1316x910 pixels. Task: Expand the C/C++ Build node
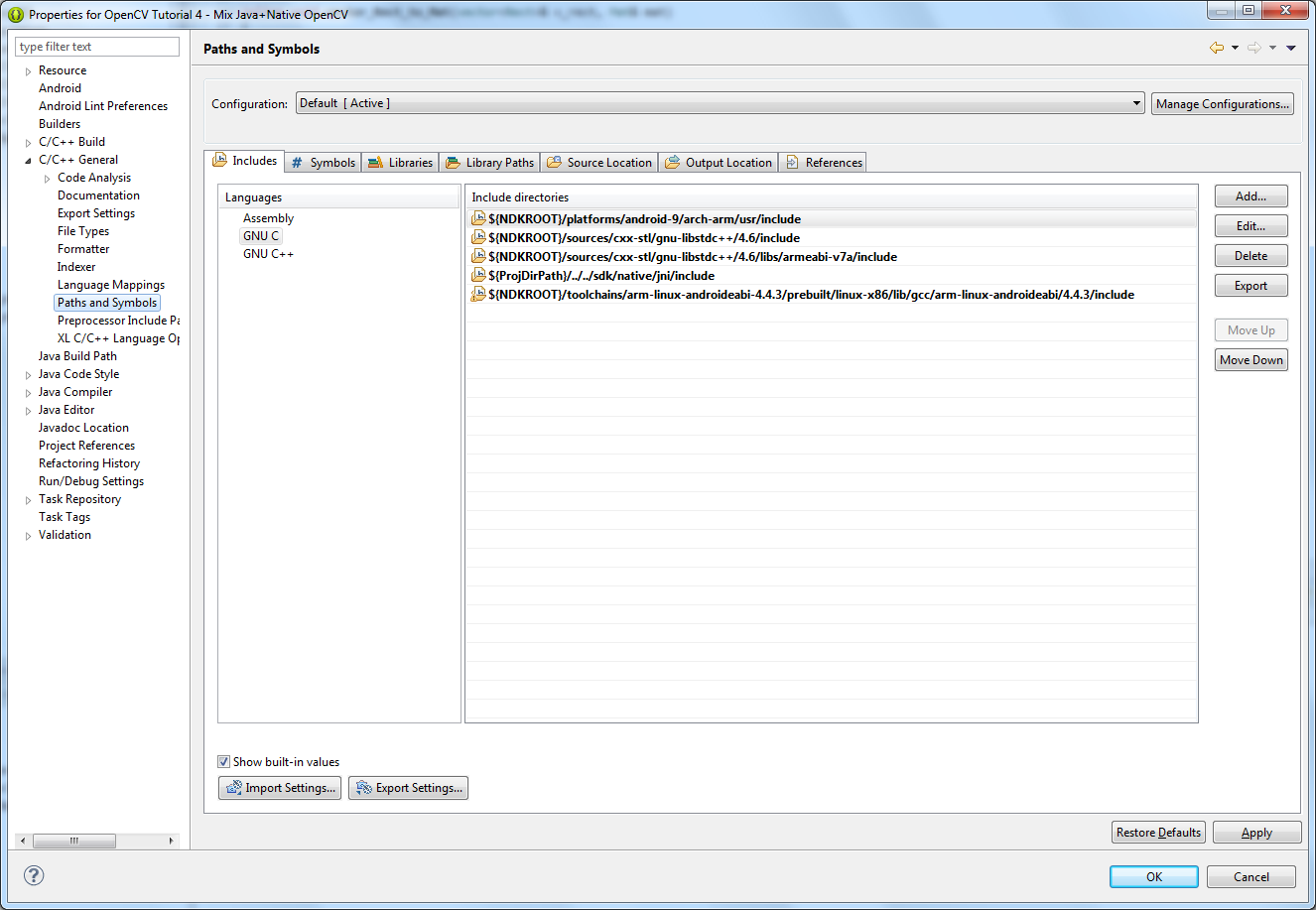(28, 143)
